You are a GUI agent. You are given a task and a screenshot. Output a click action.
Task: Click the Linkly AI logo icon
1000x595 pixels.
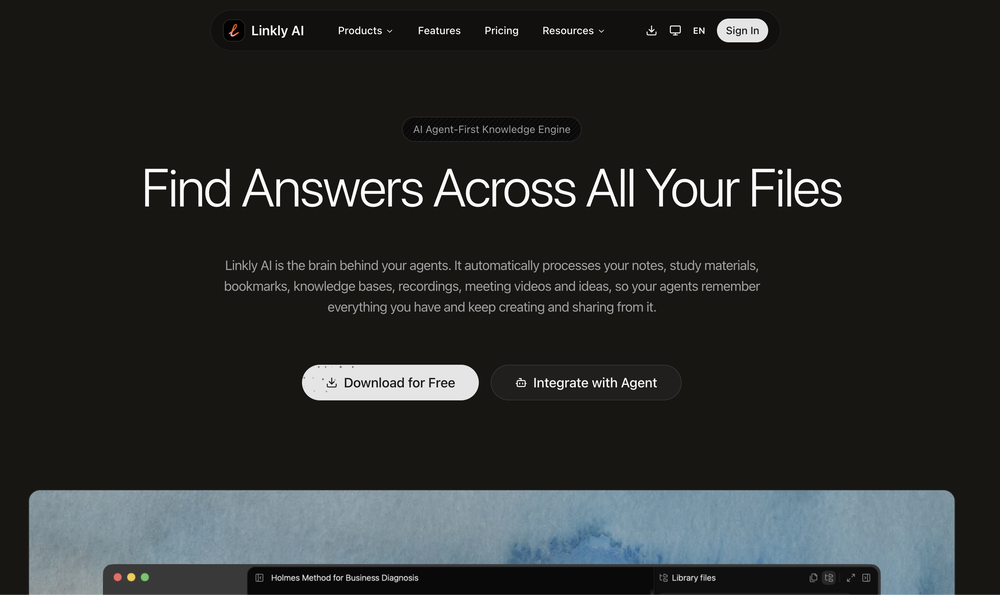[x=234, y=30]
